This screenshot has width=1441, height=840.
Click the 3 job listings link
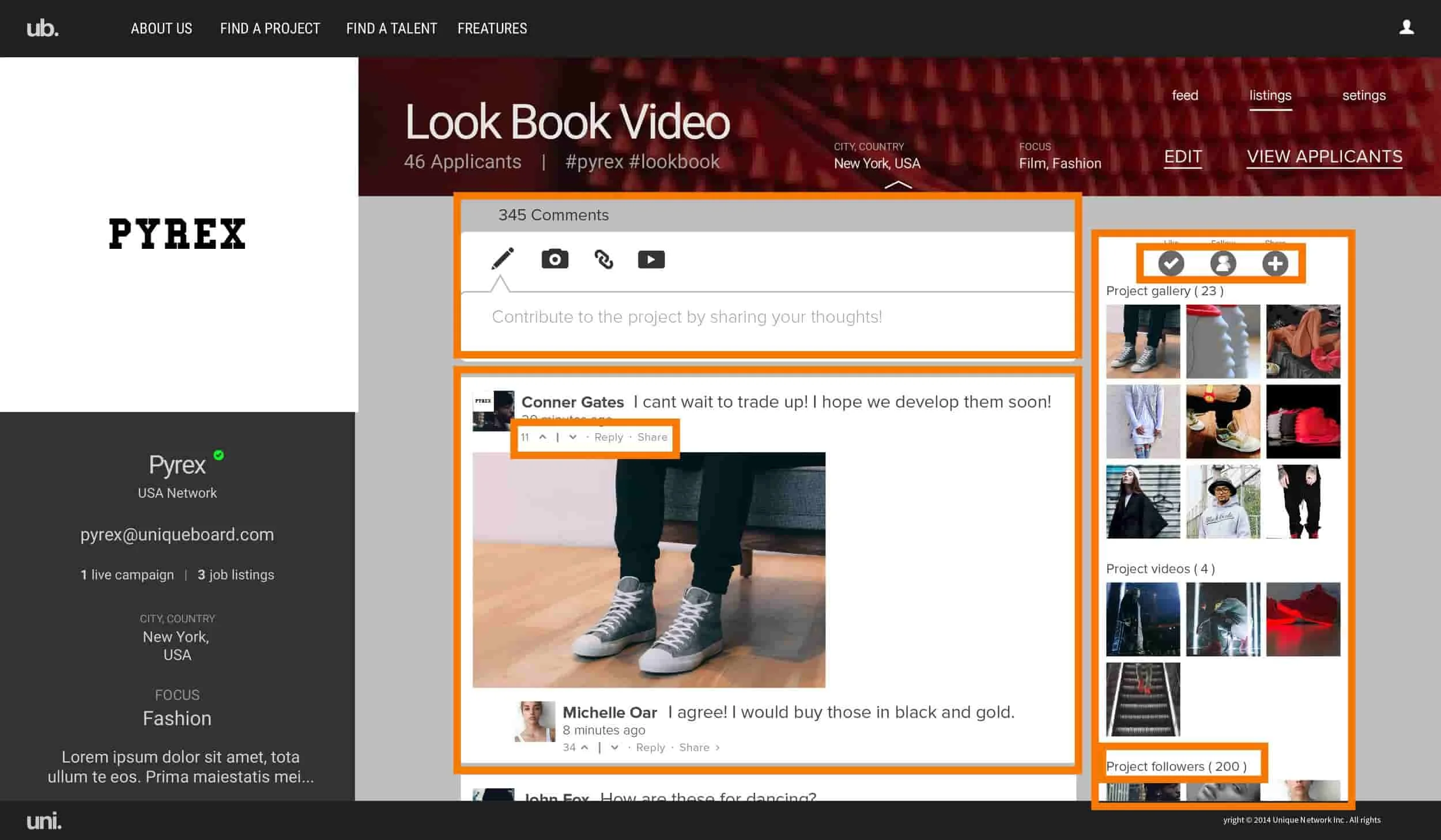coord(236,574)
